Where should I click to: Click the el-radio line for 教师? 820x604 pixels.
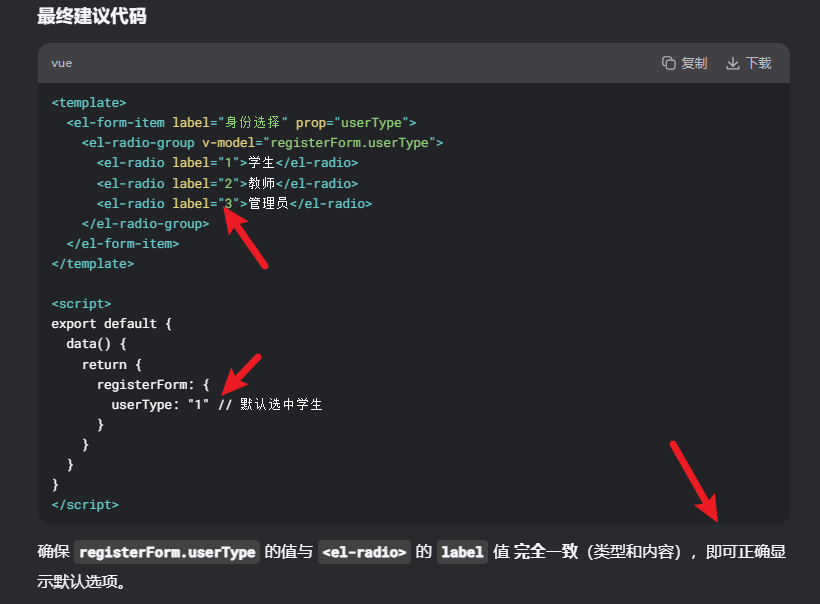[x=227, y=184]
